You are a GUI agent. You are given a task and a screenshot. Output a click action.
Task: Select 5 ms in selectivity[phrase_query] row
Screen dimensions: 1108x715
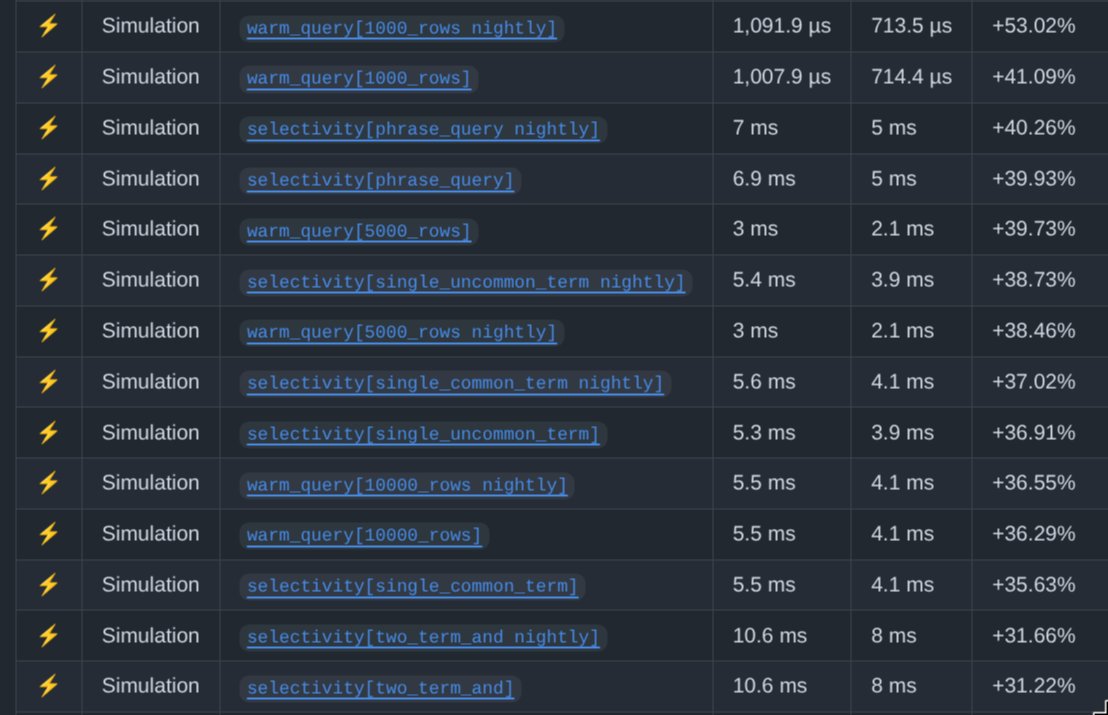[894, 179]
